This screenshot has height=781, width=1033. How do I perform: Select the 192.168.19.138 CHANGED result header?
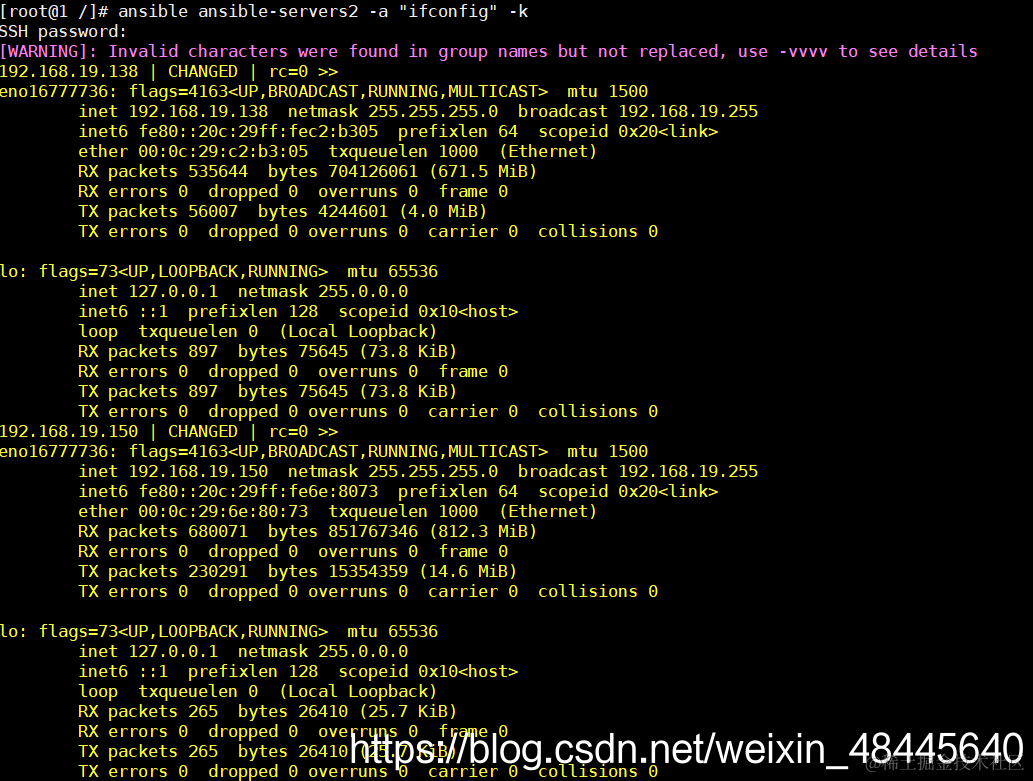point(169,71)
